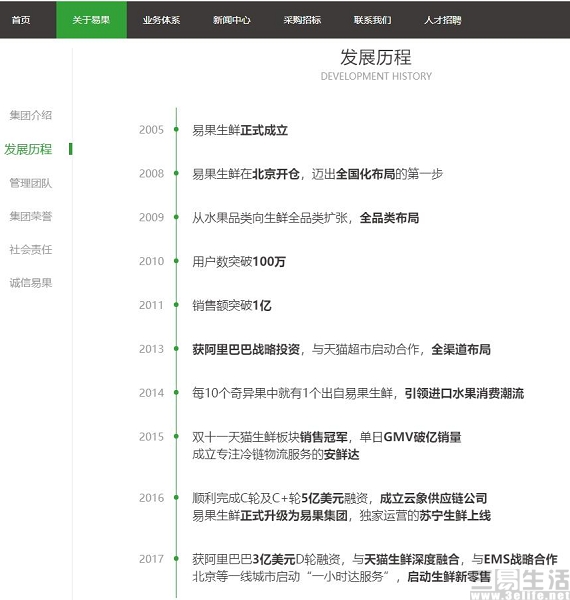This screenshot has width=570, height=600.
Task: Open the 联系我们 nav item
Action: 373,20
